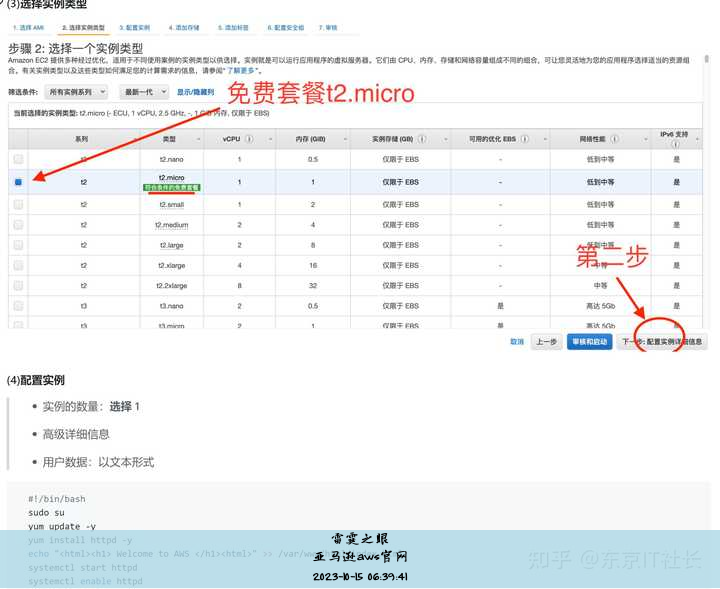Click the 高达 5Gb cell in t3.nano row

pos(600,306)
